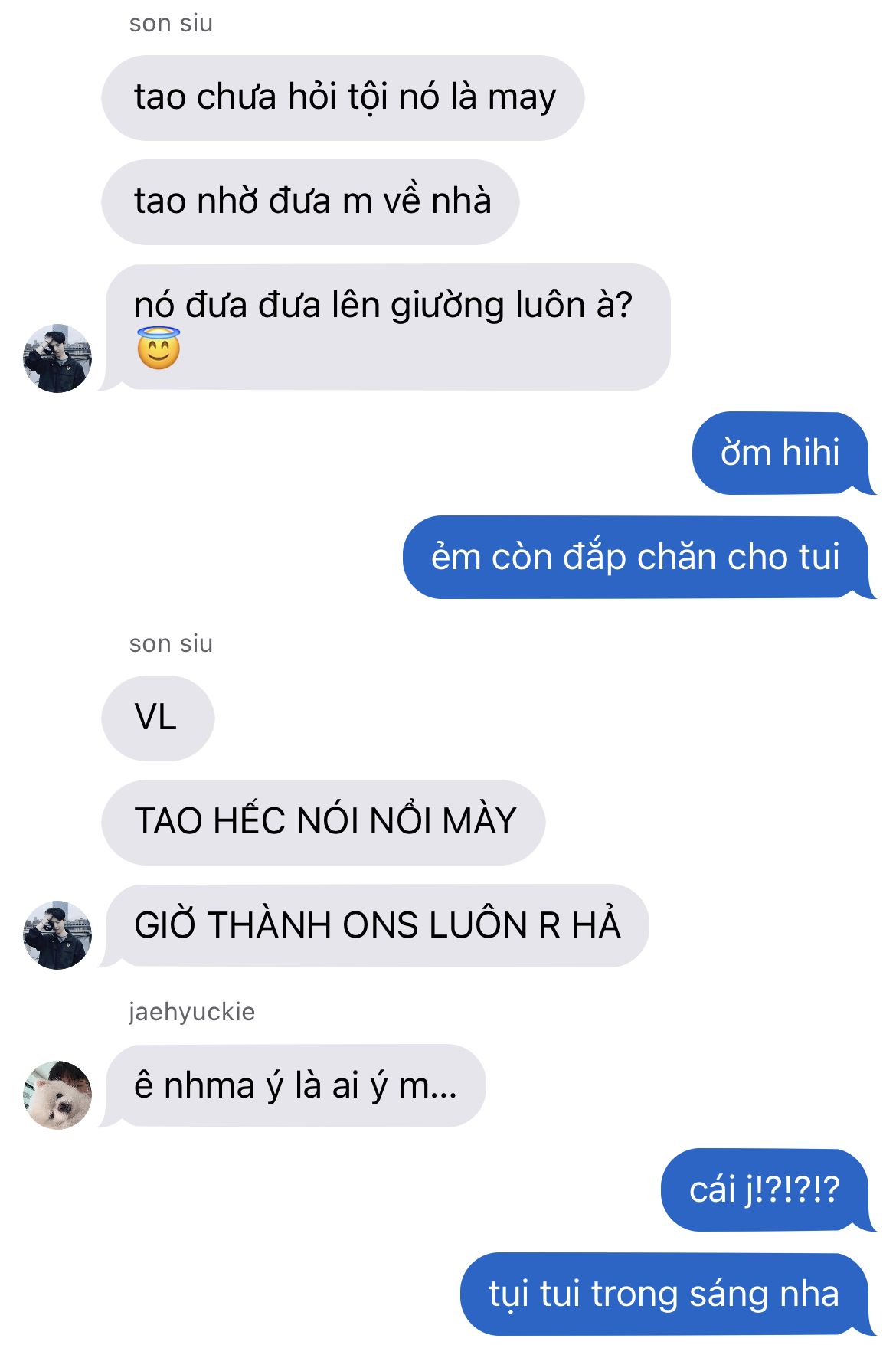
Task: Tap the short 'VL' message bubble
Action: click(x=158, y=718)
